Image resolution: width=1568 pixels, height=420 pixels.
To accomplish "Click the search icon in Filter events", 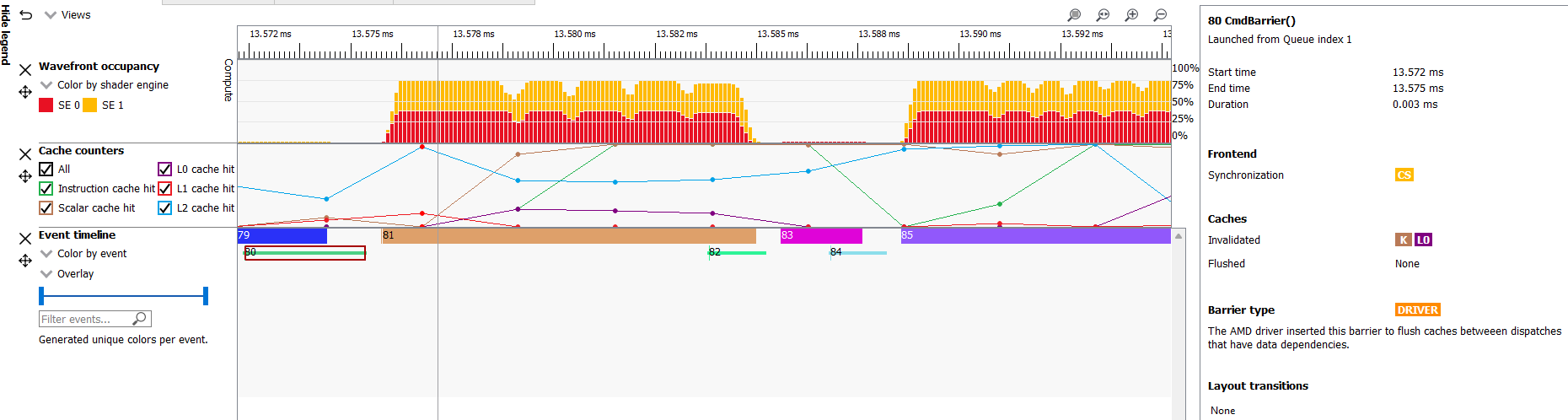I will pos(140,319).
